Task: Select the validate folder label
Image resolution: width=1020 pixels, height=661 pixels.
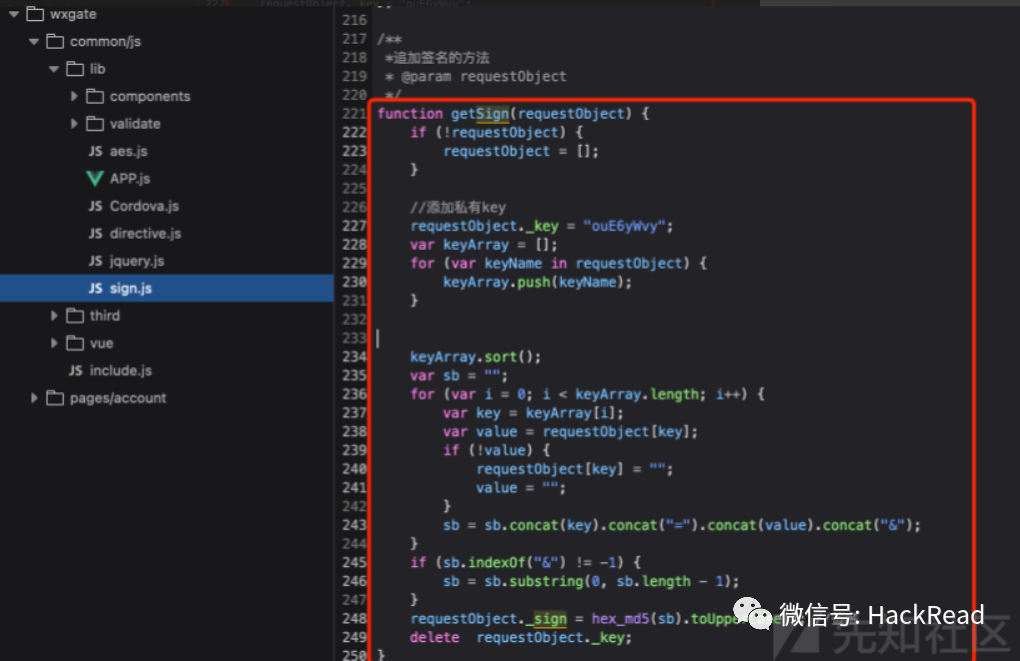Action: click(135, 124)
